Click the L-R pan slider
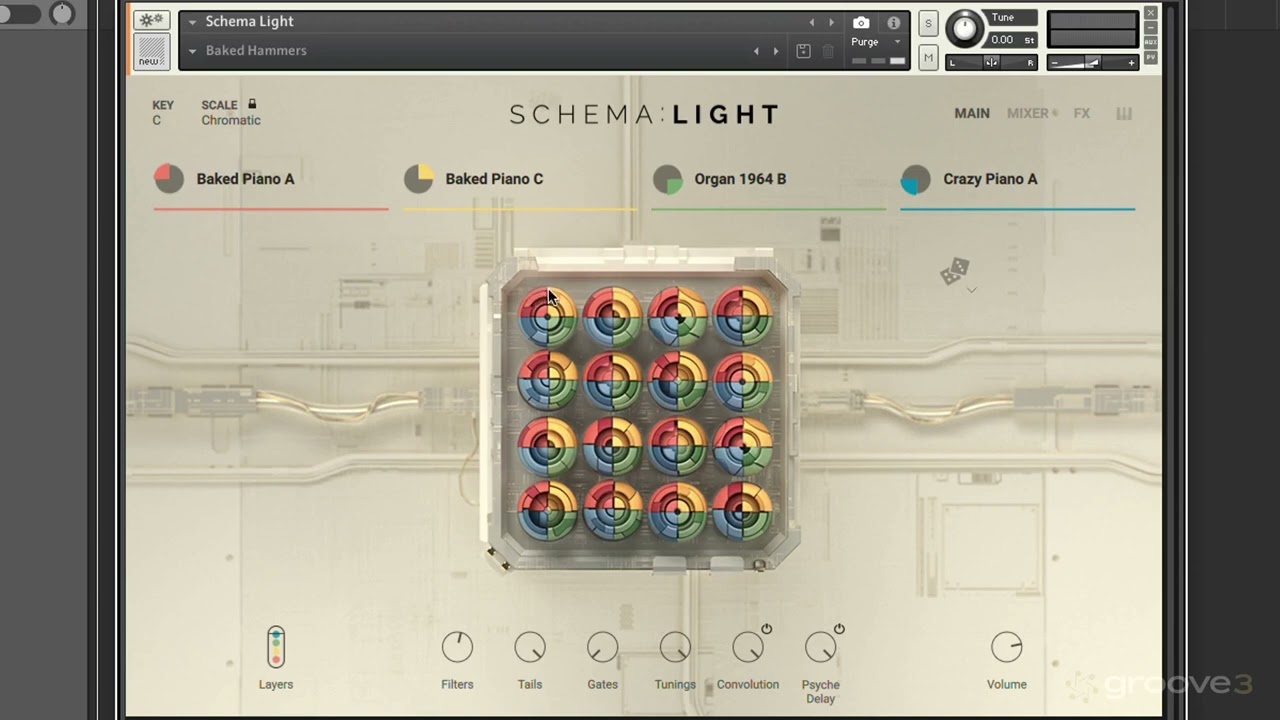This screenshot has height=720, width=1280. click(x=991, y=63)
